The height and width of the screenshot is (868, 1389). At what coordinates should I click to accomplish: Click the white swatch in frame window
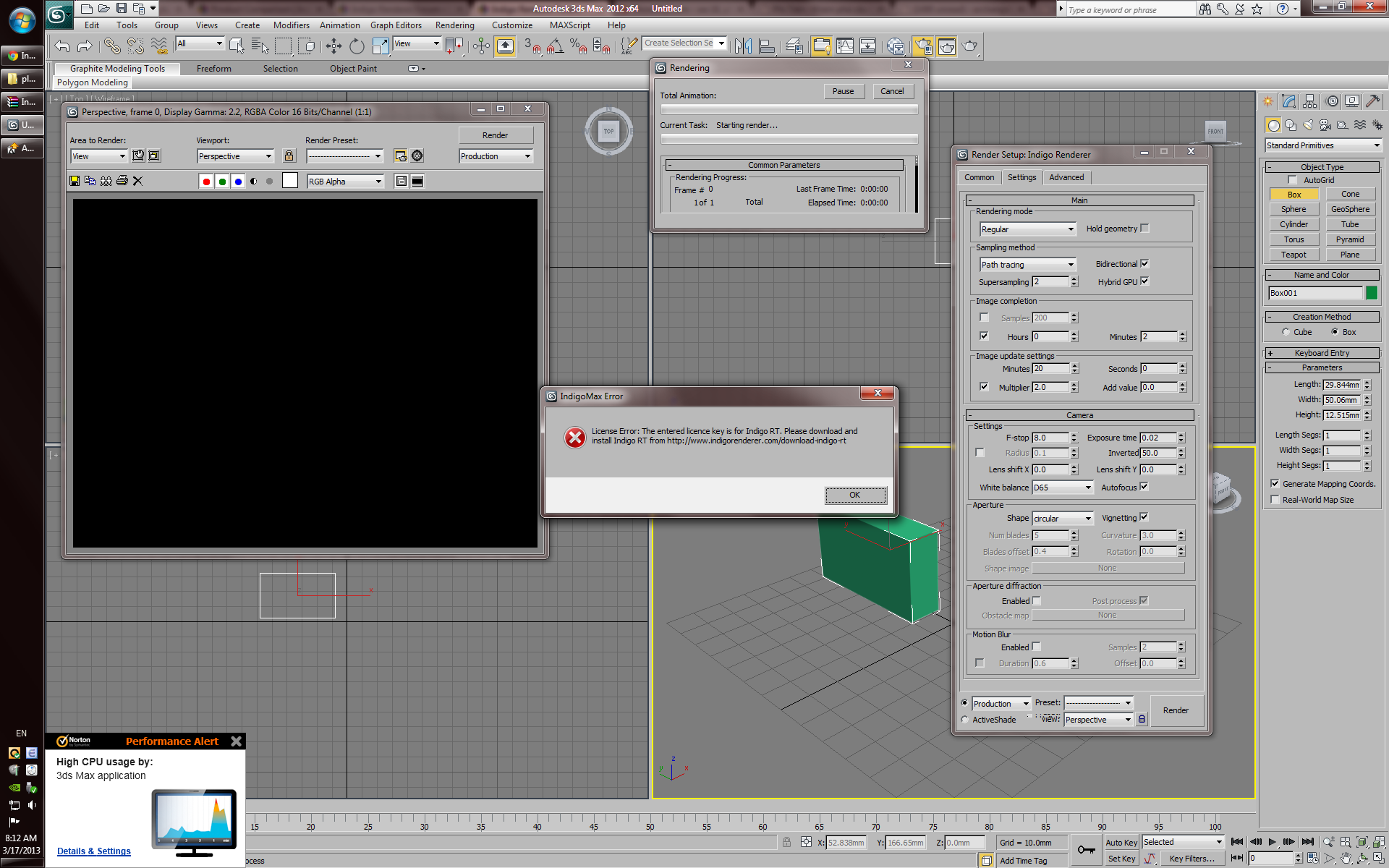coord(290,181)
